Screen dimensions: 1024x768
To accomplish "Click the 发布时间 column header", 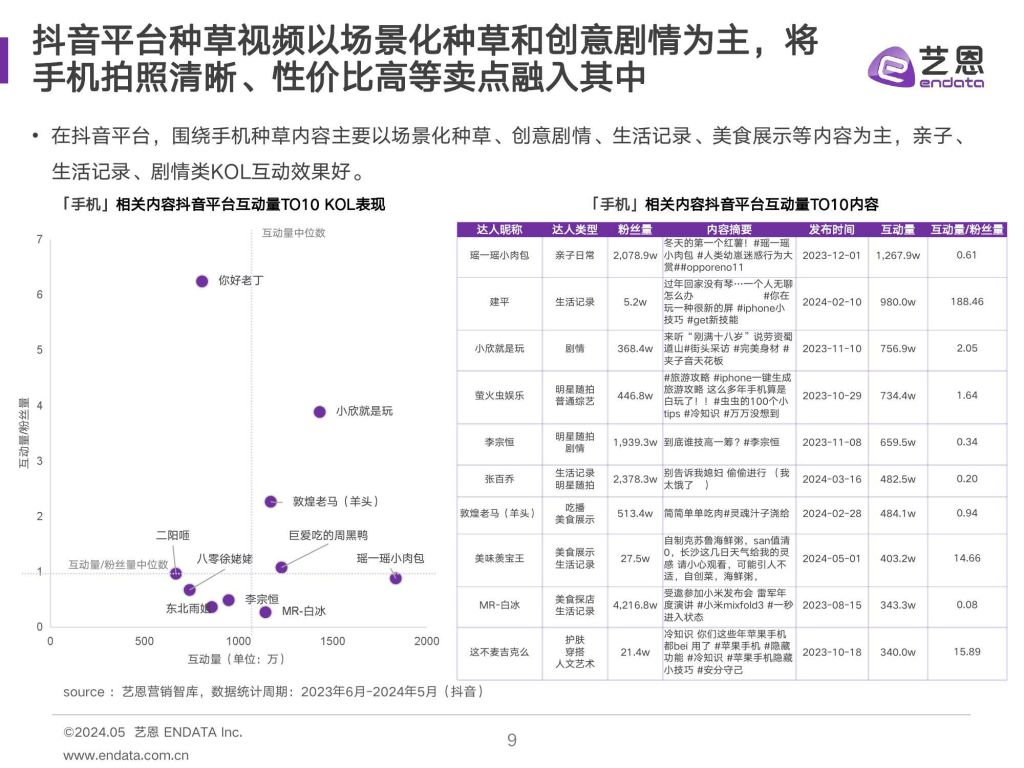I will tap(831, 229).
